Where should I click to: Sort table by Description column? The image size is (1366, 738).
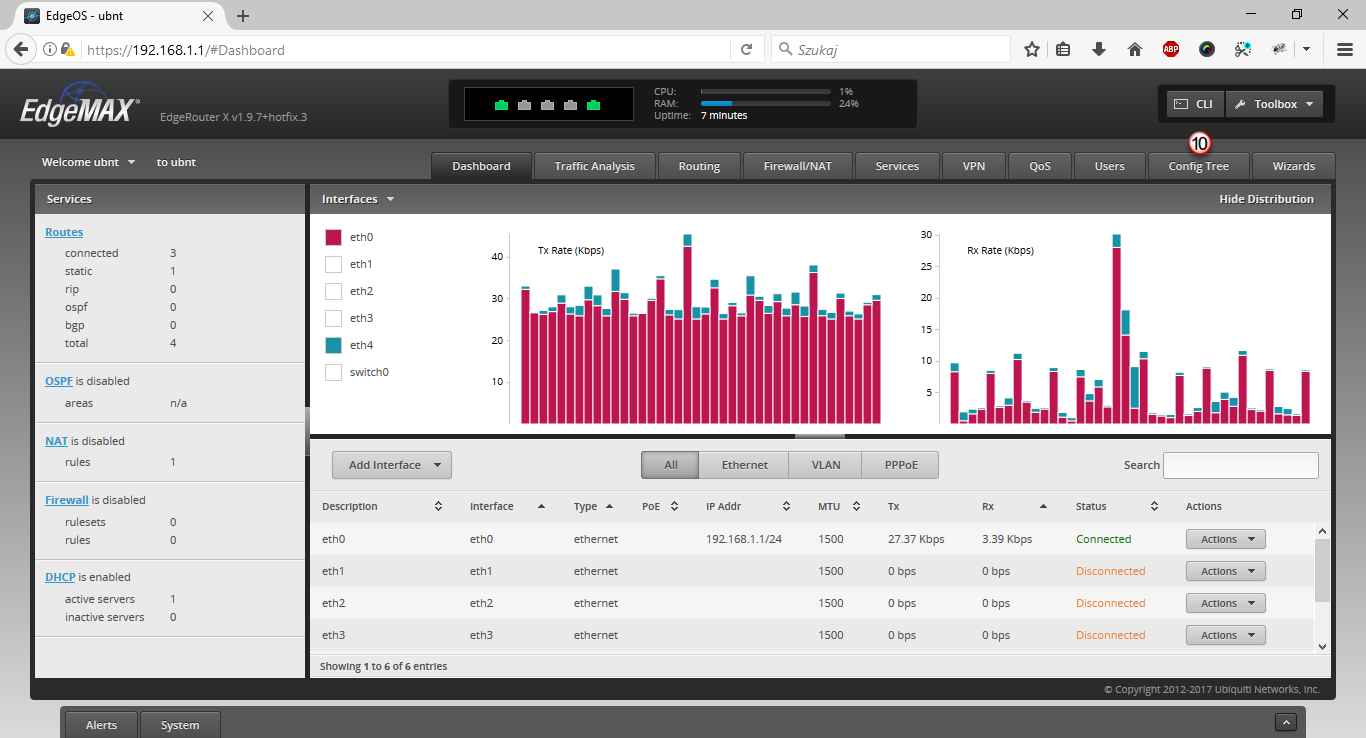point(382,506)
